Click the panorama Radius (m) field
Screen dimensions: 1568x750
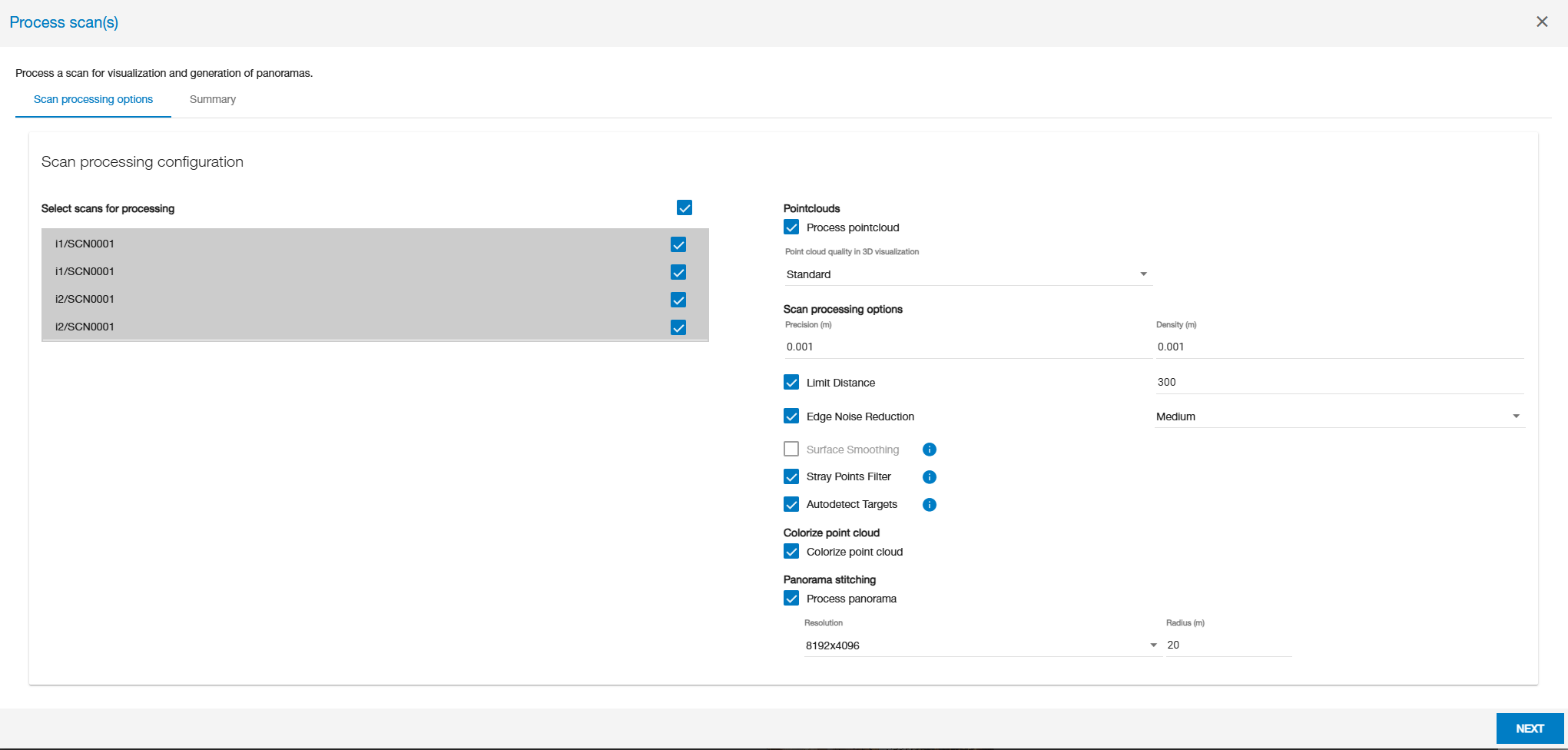[x=1228, y=645]
